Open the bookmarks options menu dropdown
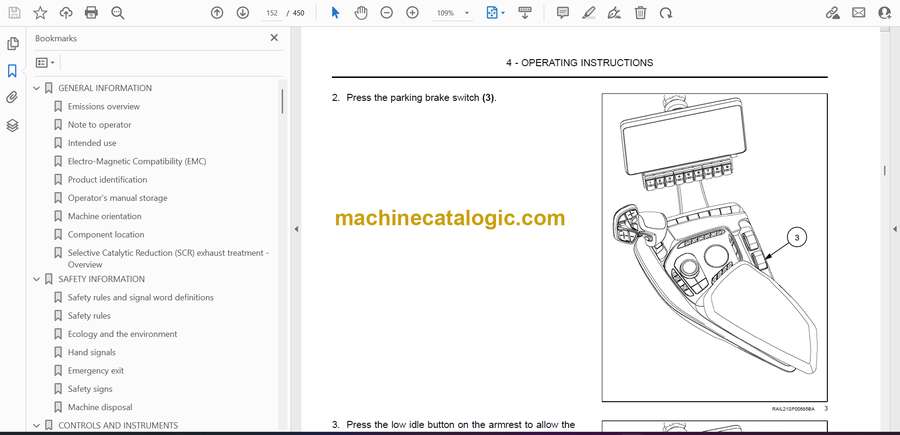Viewport: 900px width, 435px height. [x=45, y=62]
